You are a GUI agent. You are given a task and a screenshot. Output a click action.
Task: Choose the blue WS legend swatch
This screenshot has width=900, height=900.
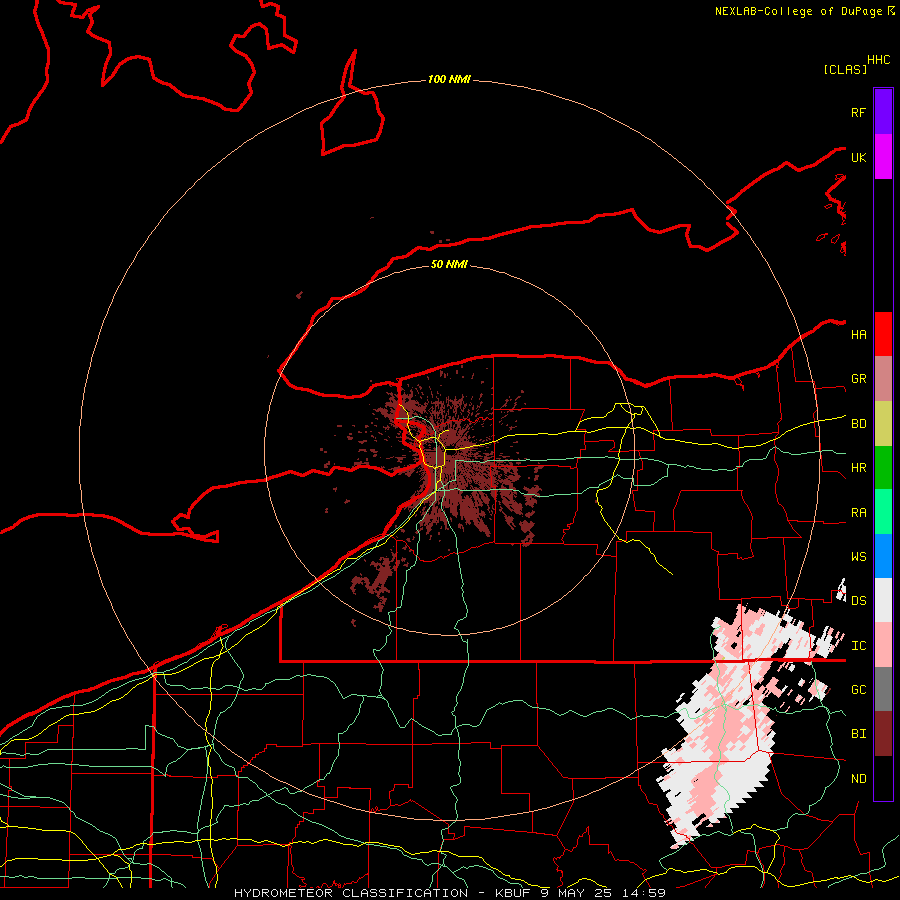883,556
